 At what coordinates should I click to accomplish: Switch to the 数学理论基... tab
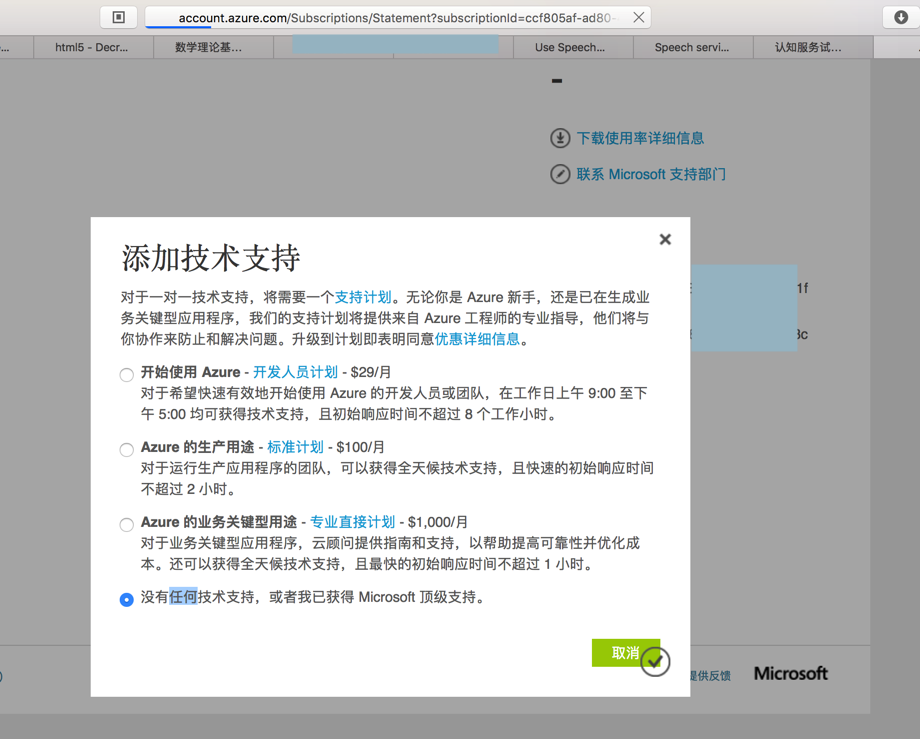point(214,48)
